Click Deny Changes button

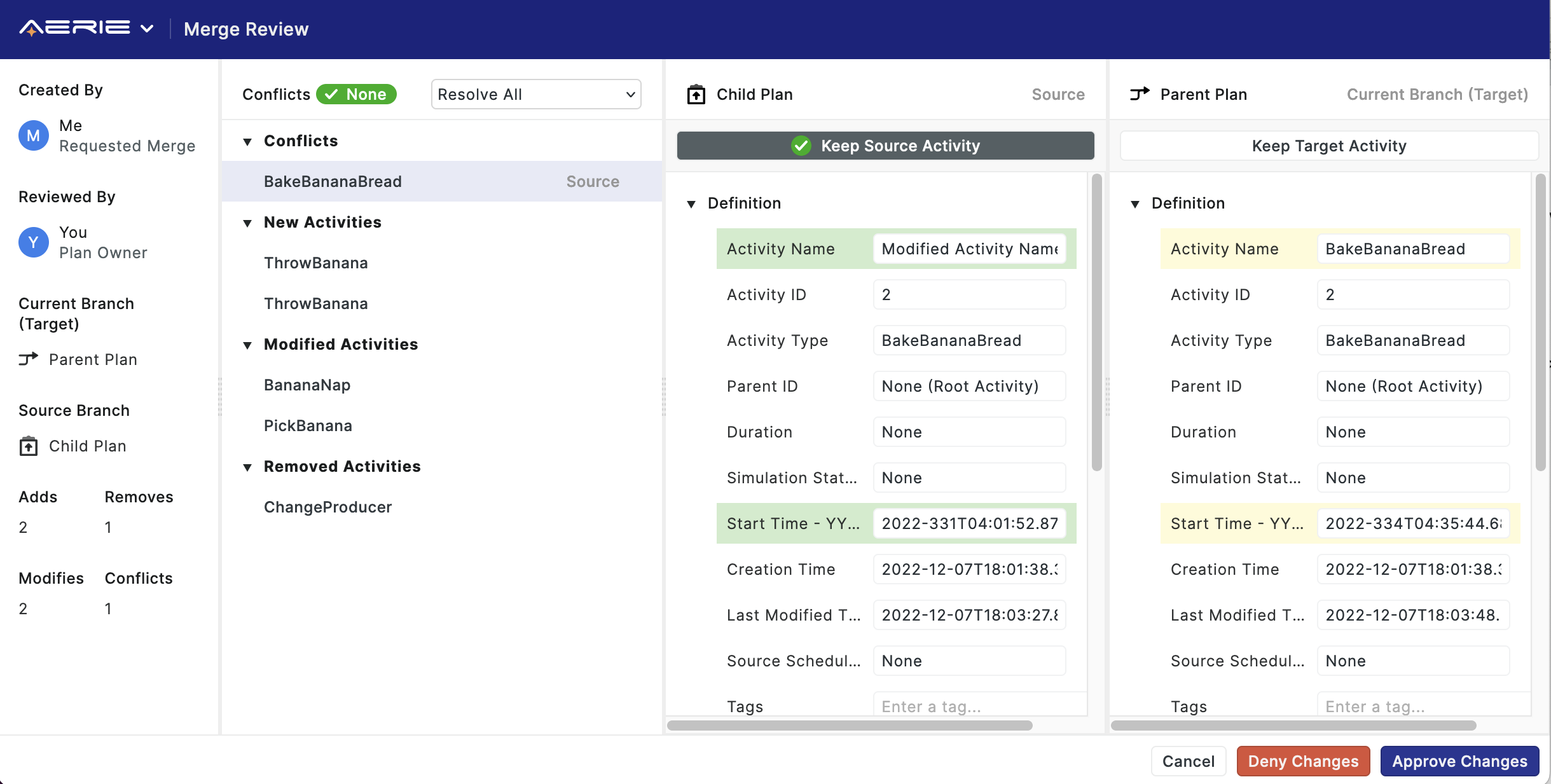tap(1302, 761)
